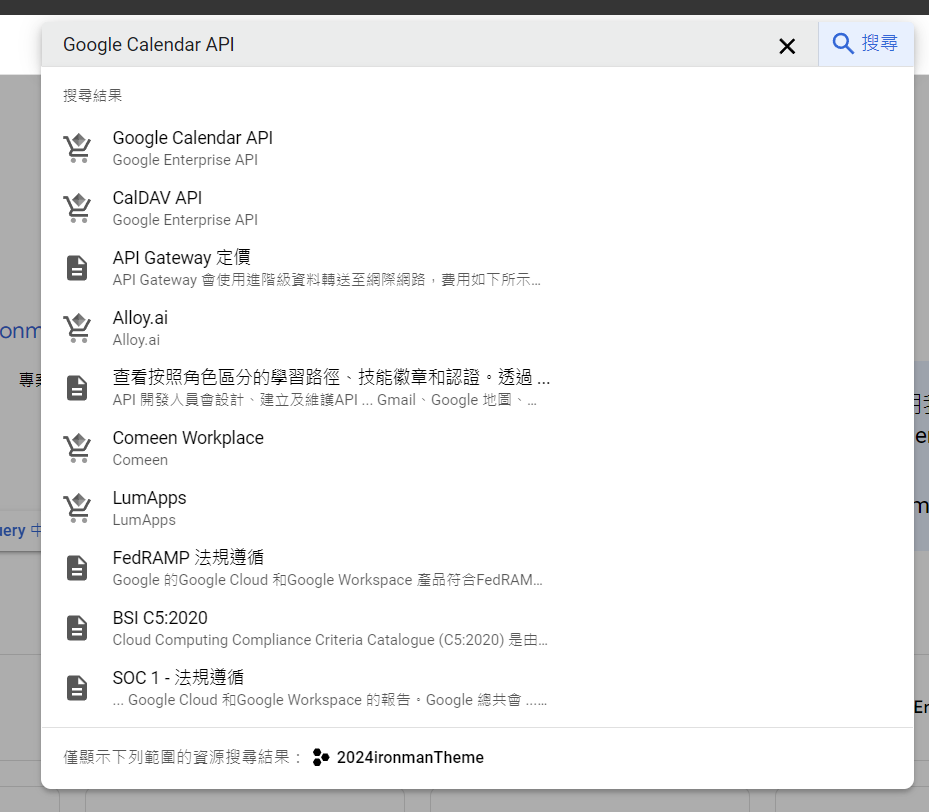929x812 pixels.
Task: Click the blue 搜尋 search button
Action: click(866, 44)
